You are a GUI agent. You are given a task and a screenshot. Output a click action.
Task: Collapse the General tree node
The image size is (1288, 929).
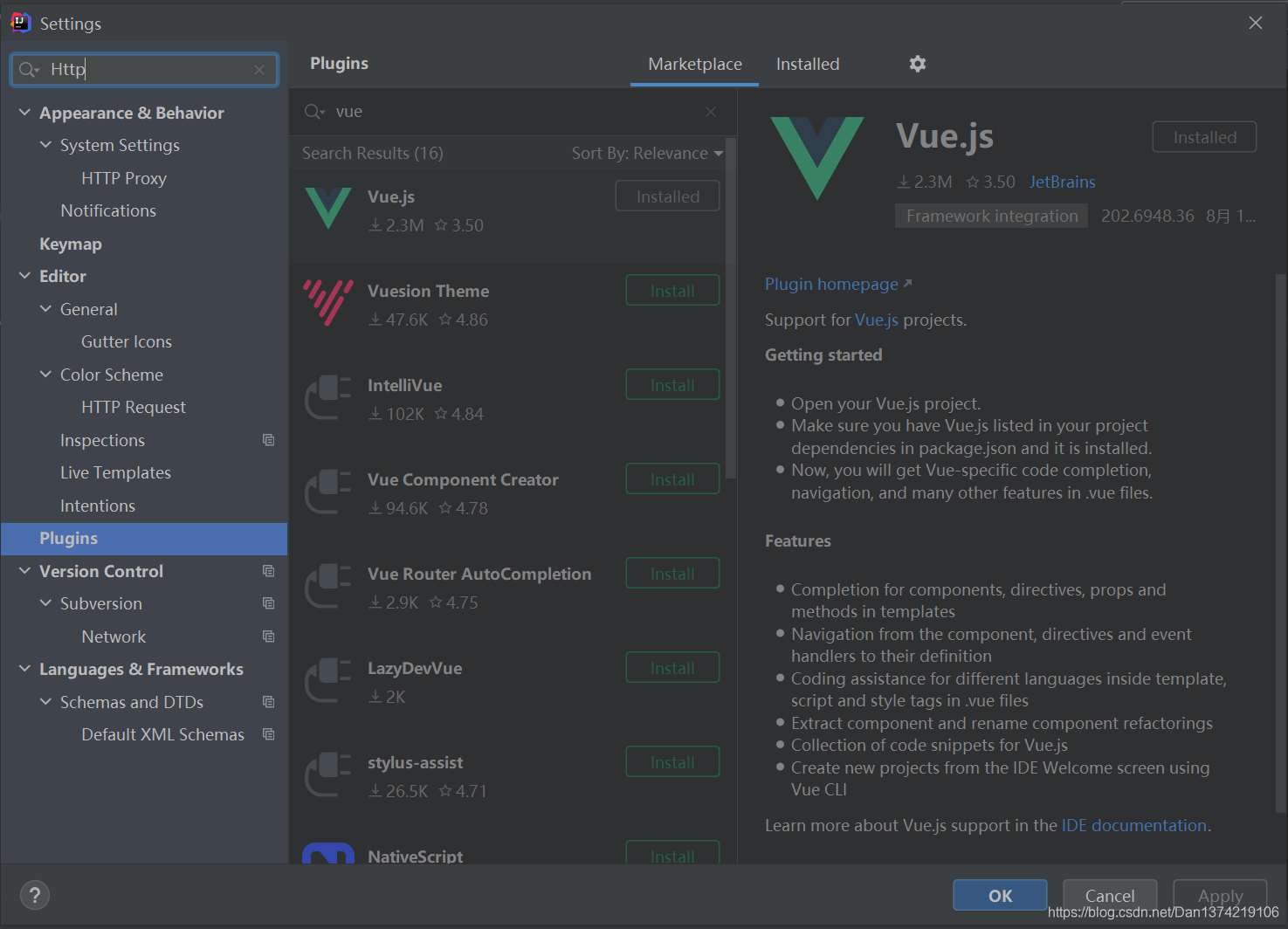point(45,309)
